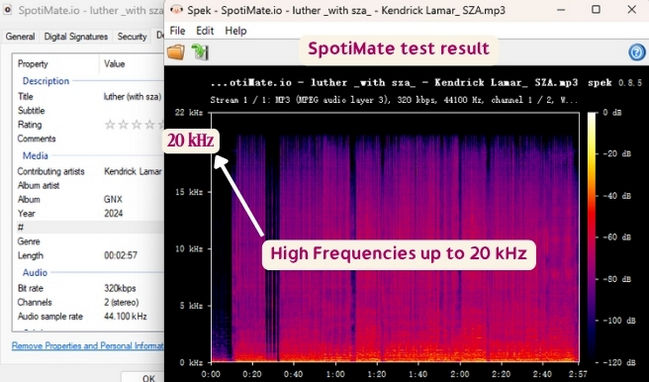Set star rating on the Rating row
Screen dimensions: 649x382
click(x=134, y=125)
